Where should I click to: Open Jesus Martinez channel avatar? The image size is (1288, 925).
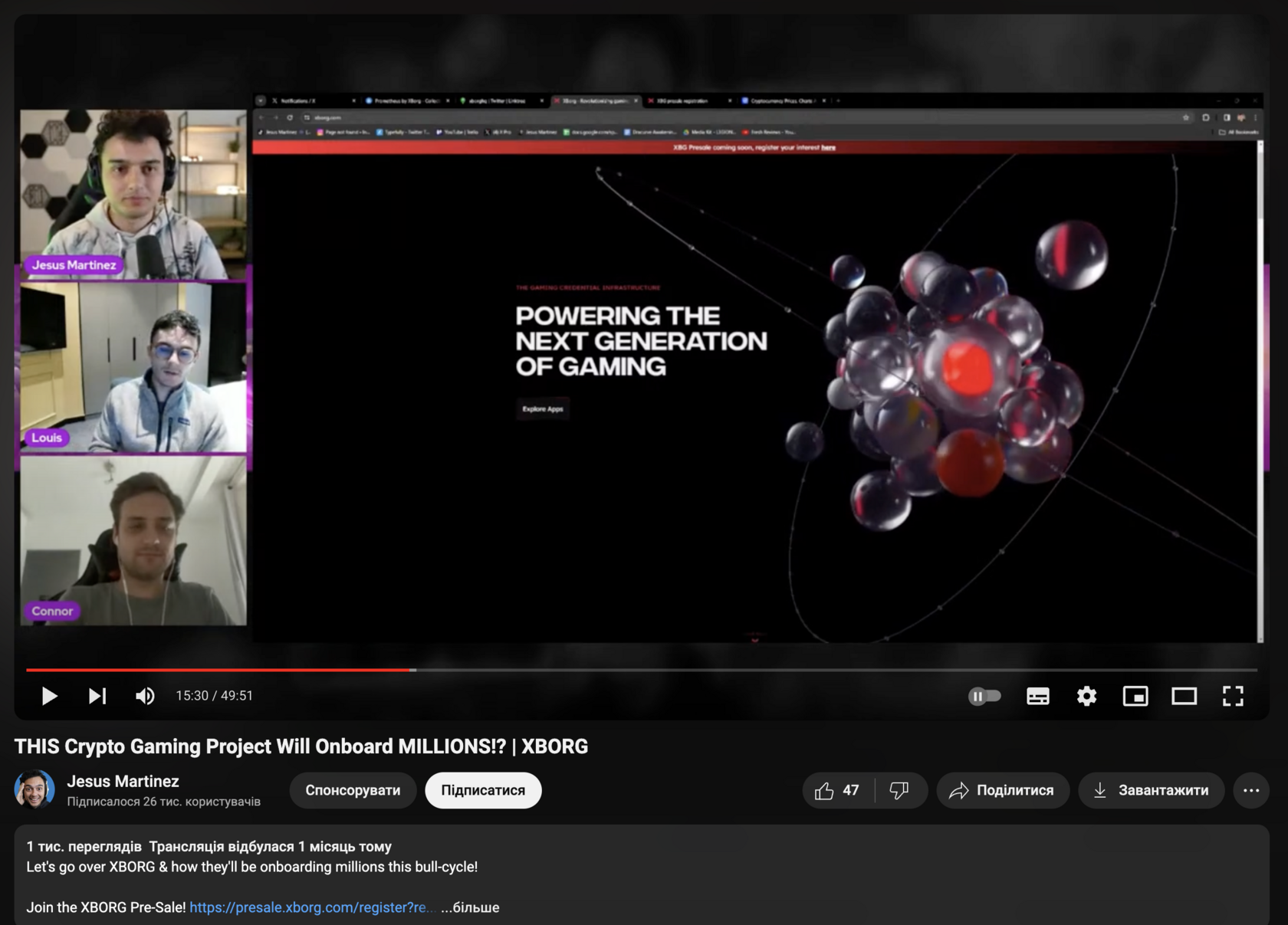(34, 790)
